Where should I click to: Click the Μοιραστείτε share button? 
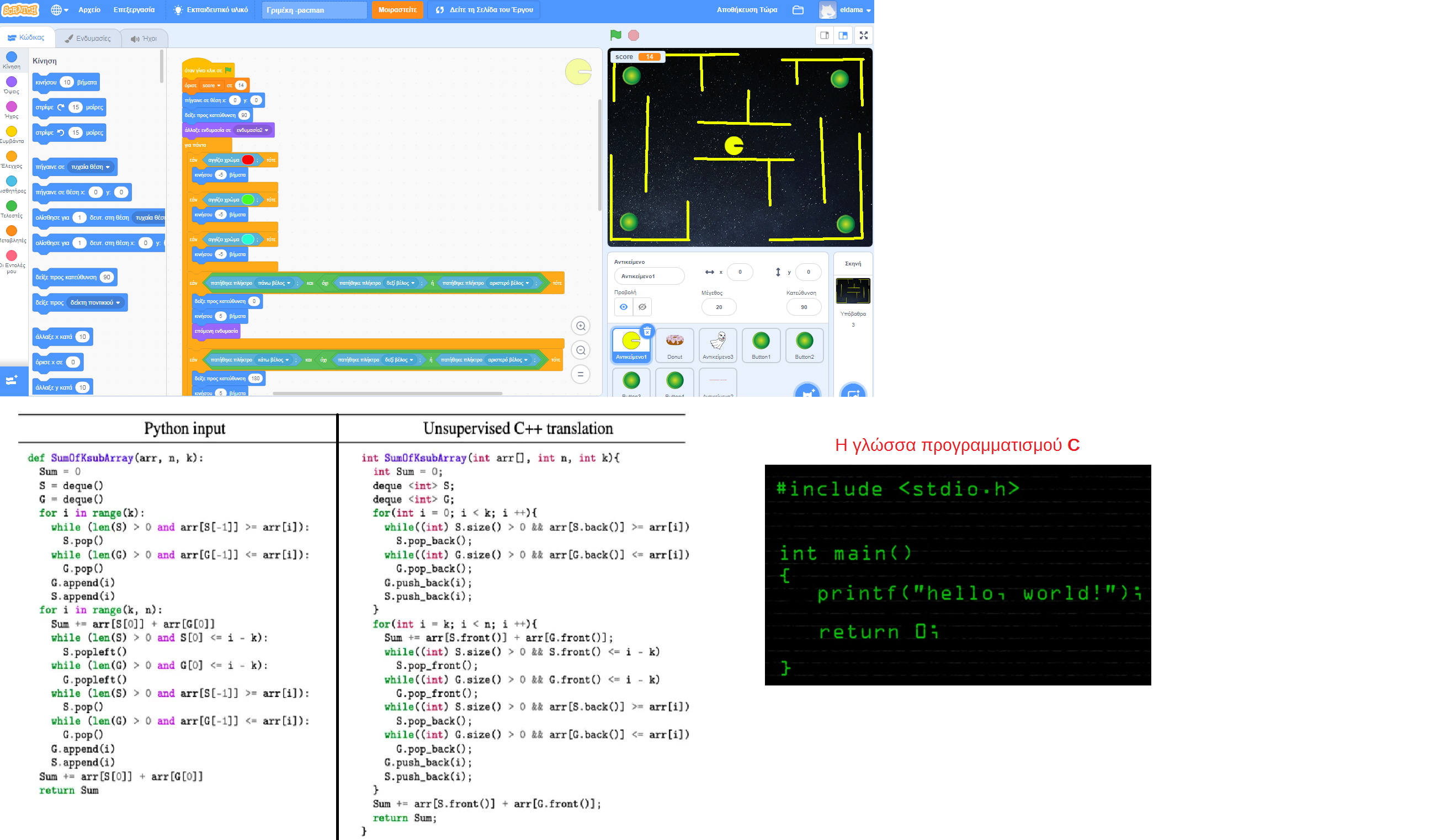(x=397, y=10)
